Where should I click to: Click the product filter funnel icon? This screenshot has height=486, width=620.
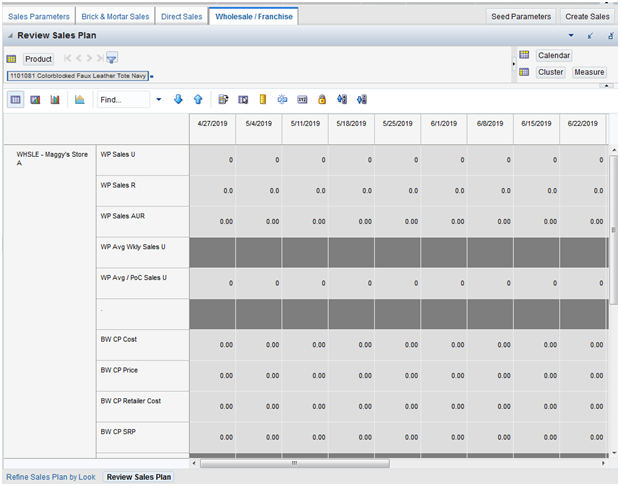(112, 59)
